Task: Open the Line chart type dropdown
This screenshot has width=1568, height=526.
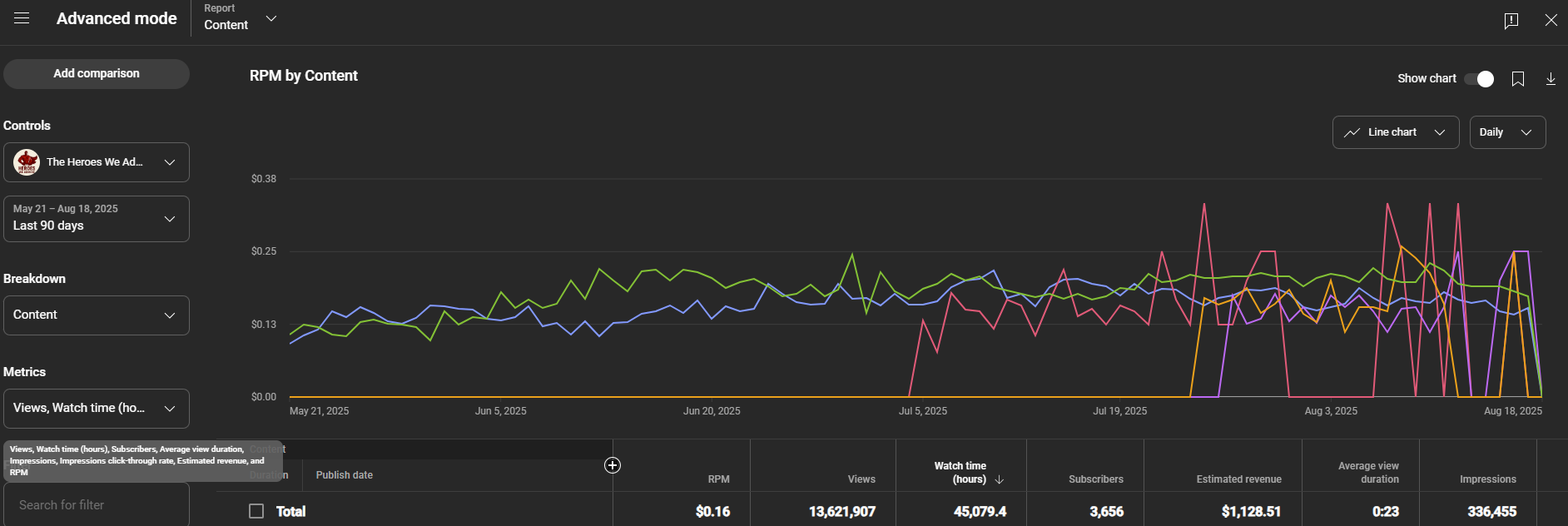Action: 1396,132
